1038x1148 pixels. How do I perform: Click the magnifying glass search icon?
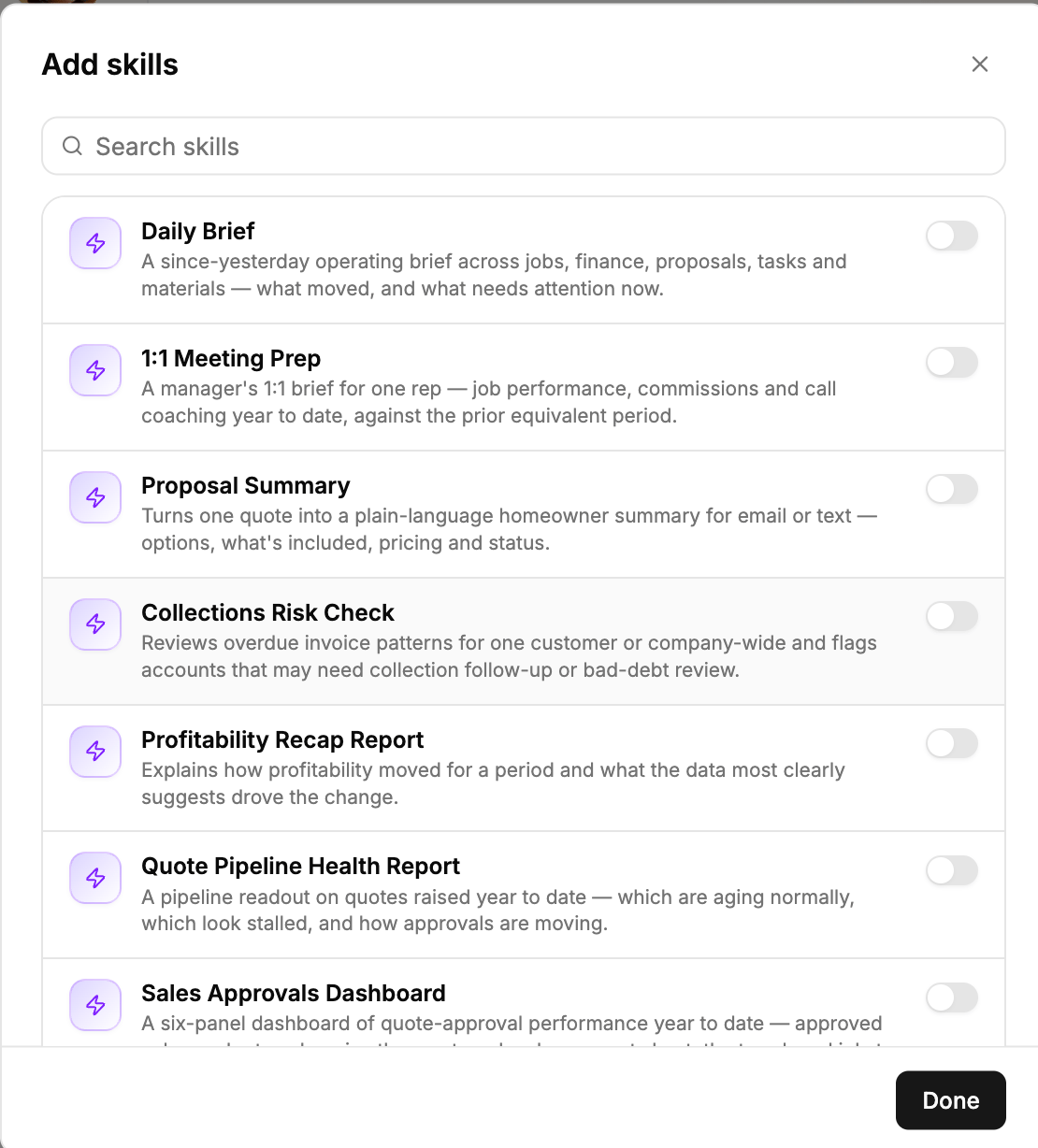72,146
